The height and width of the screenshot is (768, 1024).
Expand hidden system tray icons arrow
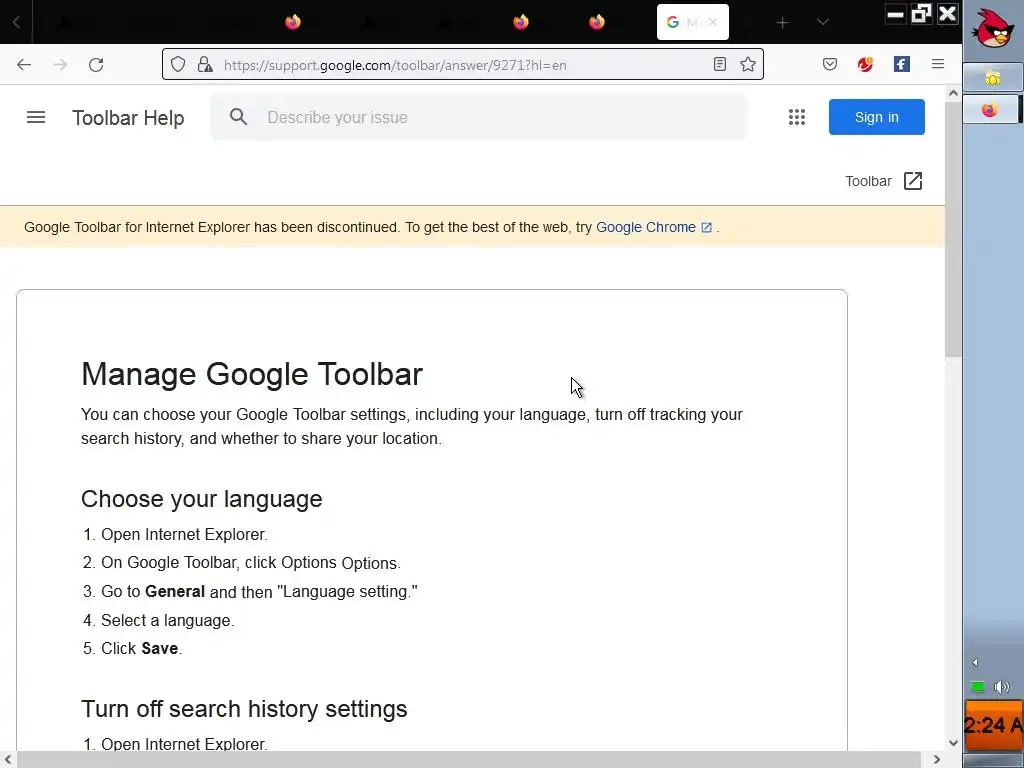pyautogui.click(x=975, y=662)
